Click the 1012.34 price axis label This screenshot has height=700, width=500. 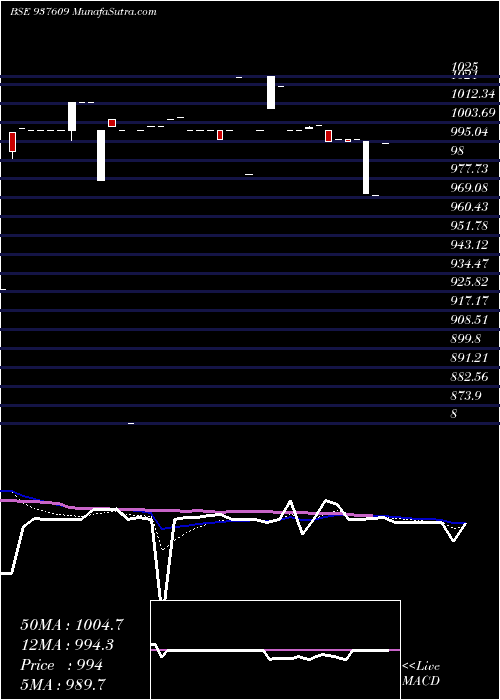pos(473,94)
